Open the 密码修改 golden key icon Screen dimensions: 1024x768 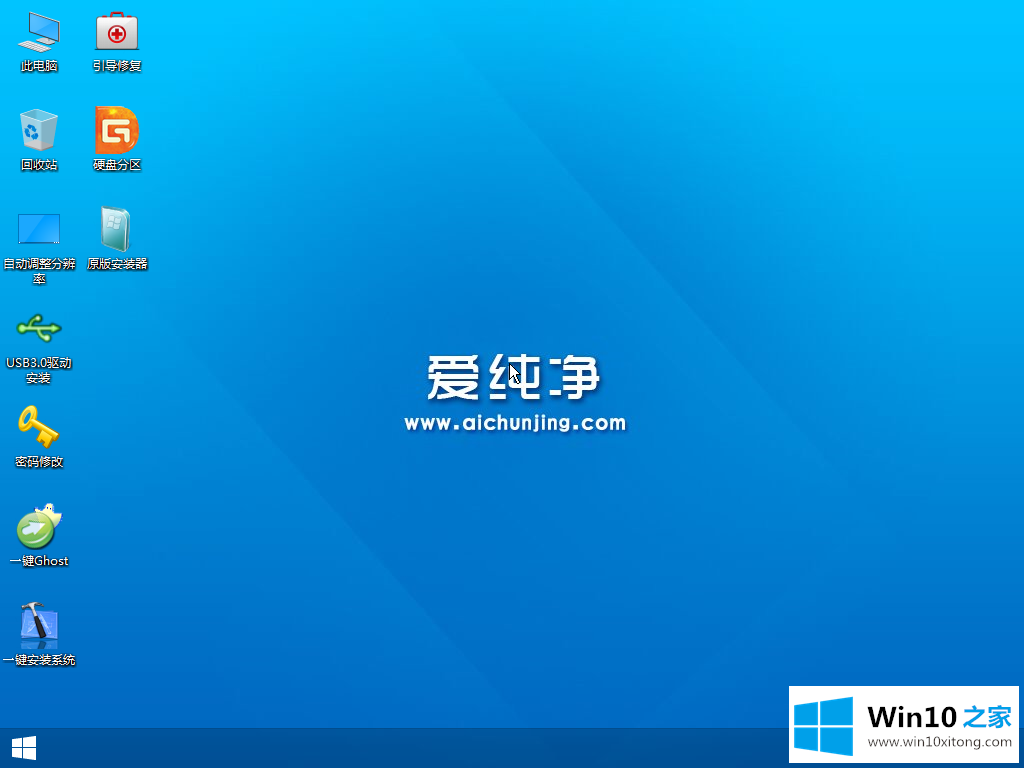point(39,427)
